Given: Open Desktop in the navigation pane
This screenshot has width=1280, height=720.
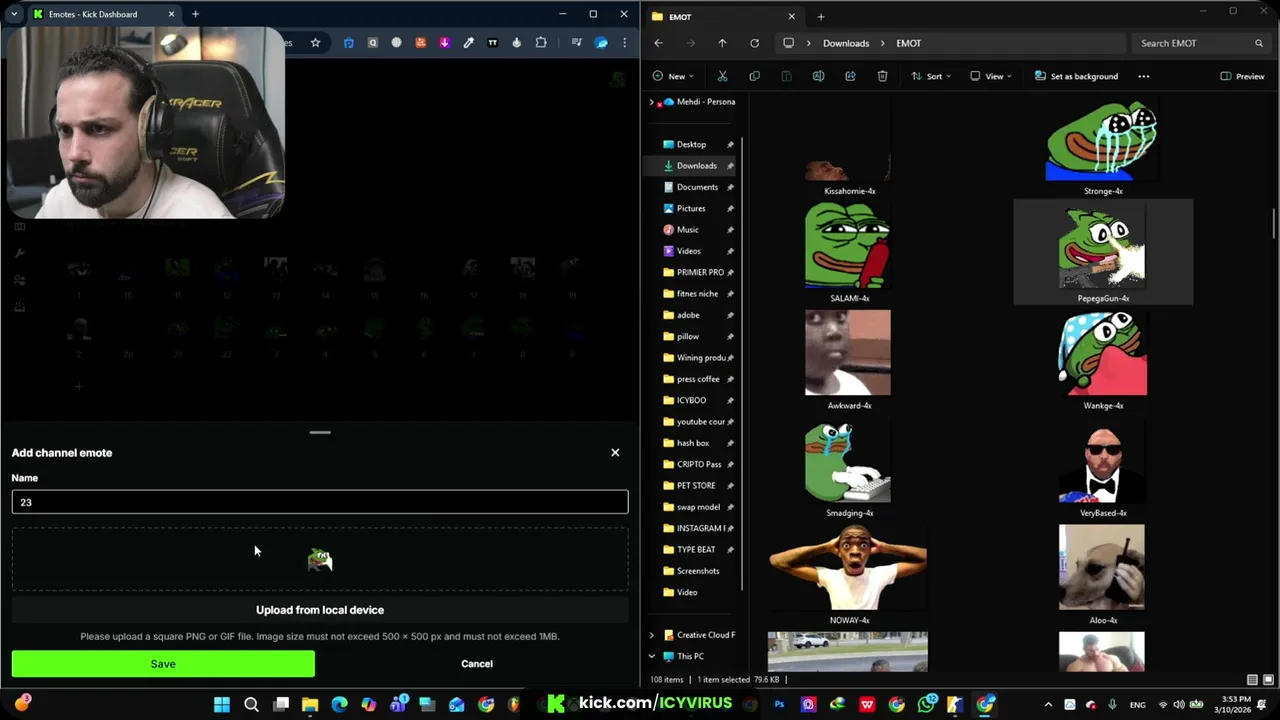Looking at the screenshot, I should (x=691, y=144).
